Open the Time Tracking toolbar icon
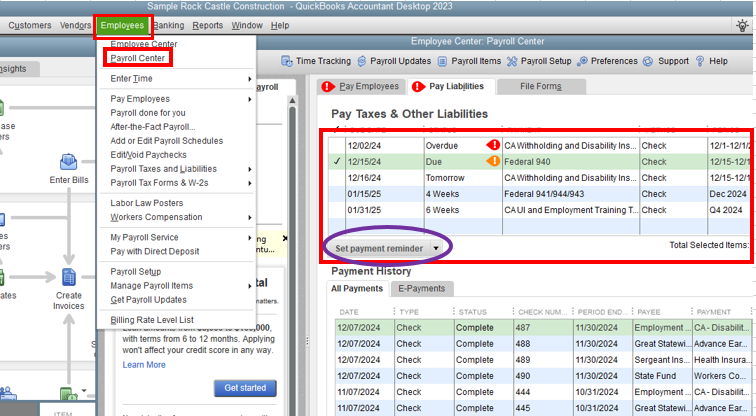The height and width of the screenshot is (416, 756). tap(286, 61)
